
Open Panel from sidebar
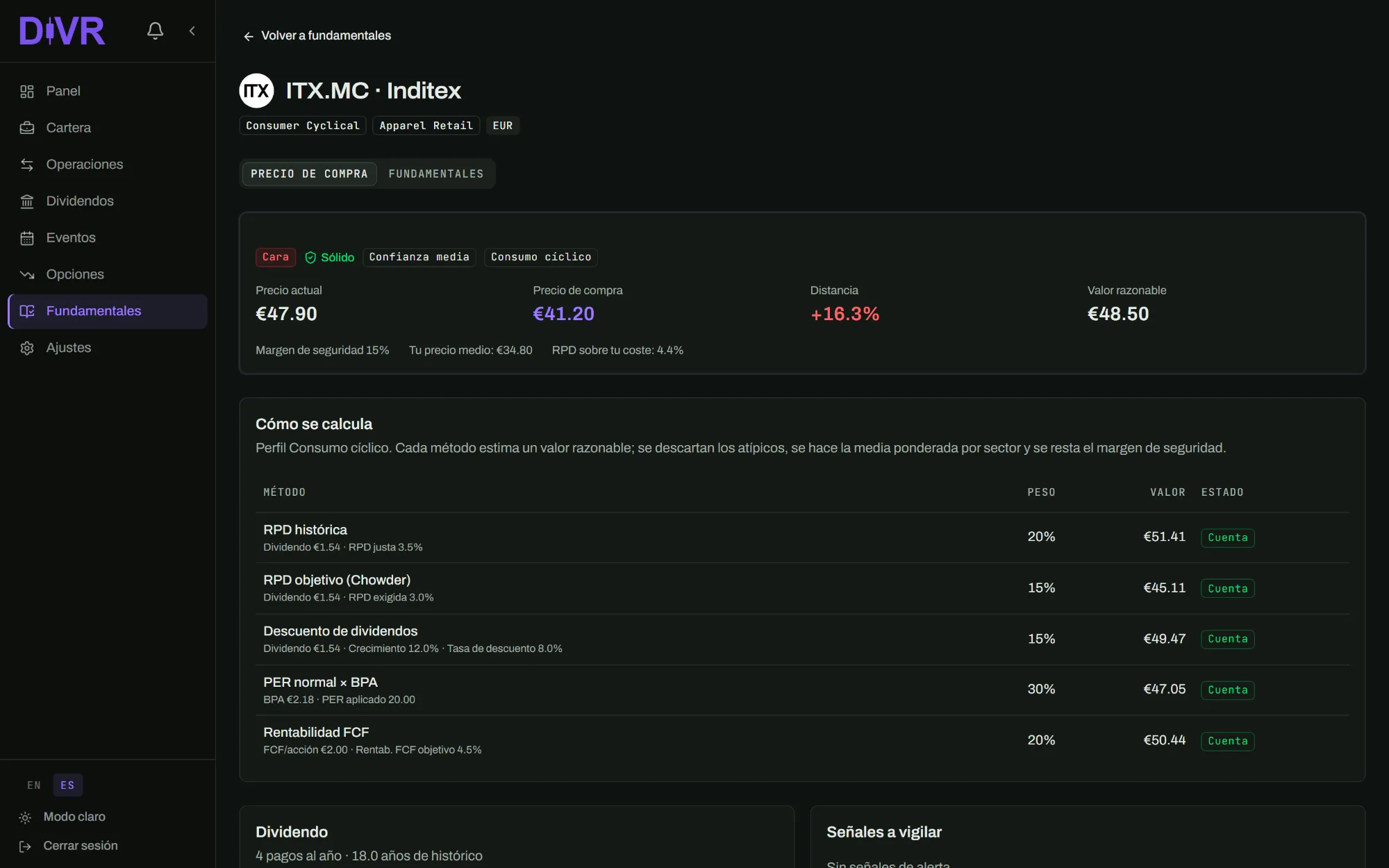(108, 91)
